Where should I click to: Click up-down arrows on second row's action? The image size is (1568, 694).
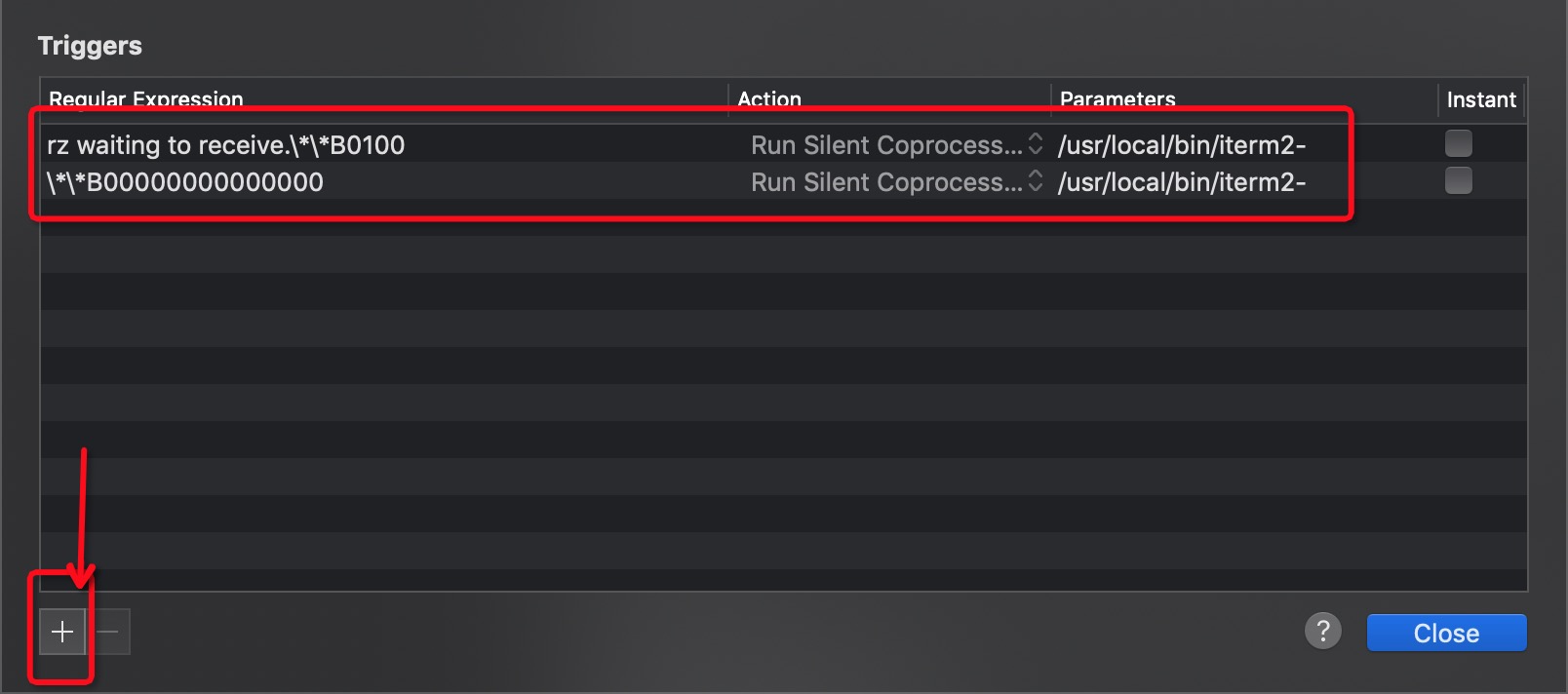click(x=1036, y=181)
